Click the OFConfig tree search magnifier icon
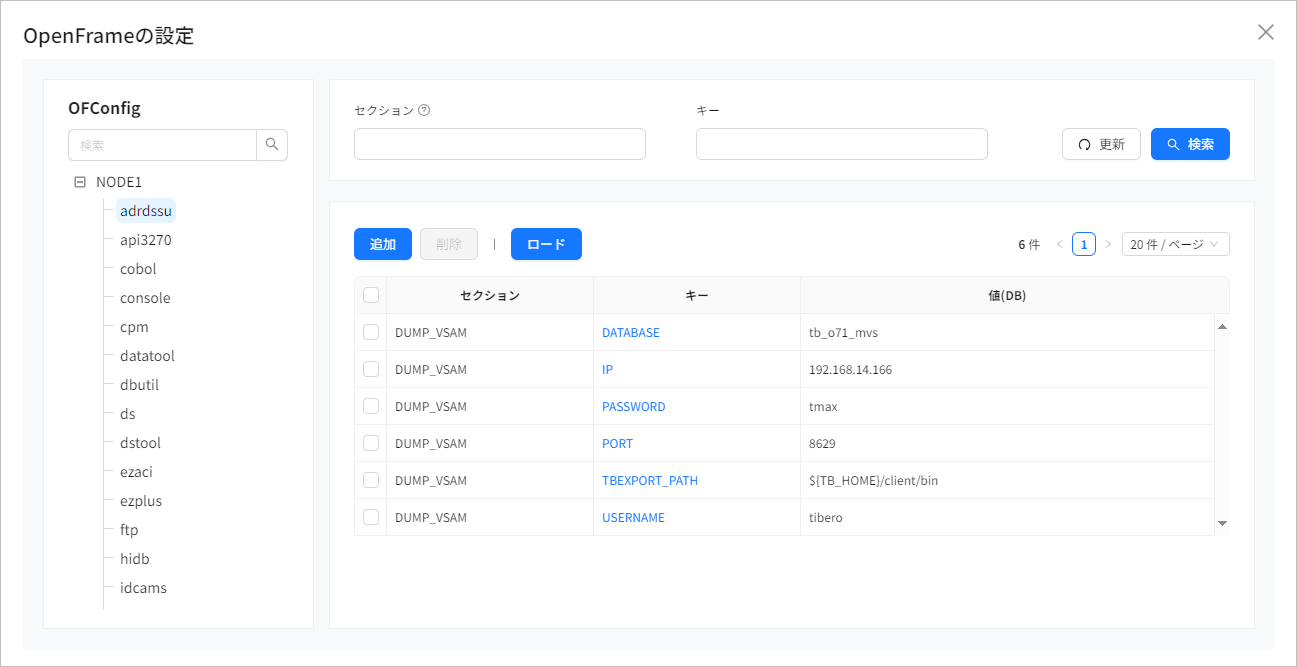 tap(272, 145)
